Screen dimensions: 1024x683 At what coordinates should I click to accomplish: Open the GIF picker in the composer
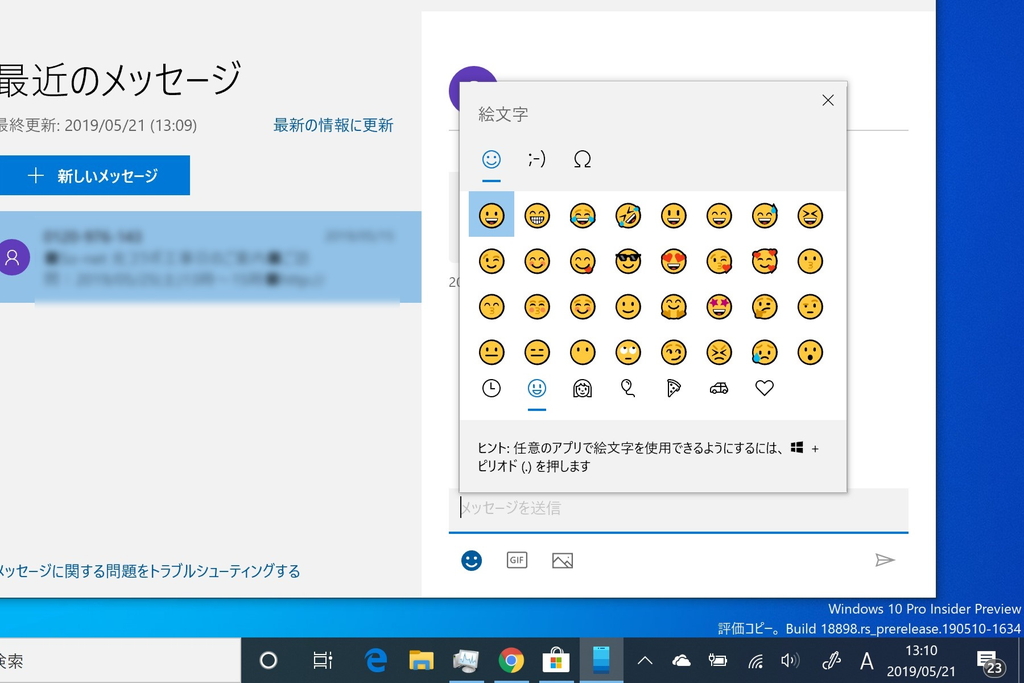(x=517, y=560)
